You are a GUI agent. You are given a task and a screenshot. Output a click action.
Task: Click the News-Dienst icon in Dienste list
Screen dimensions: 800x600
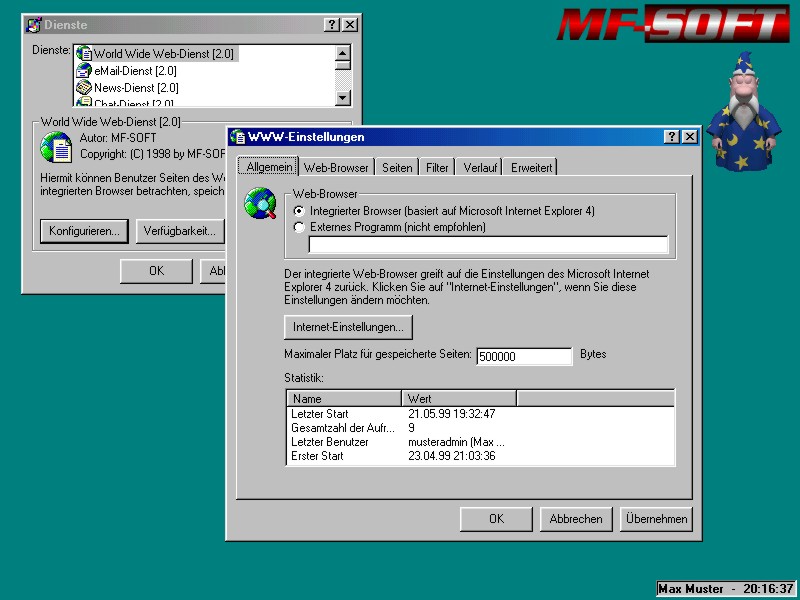tap(84, 87)
